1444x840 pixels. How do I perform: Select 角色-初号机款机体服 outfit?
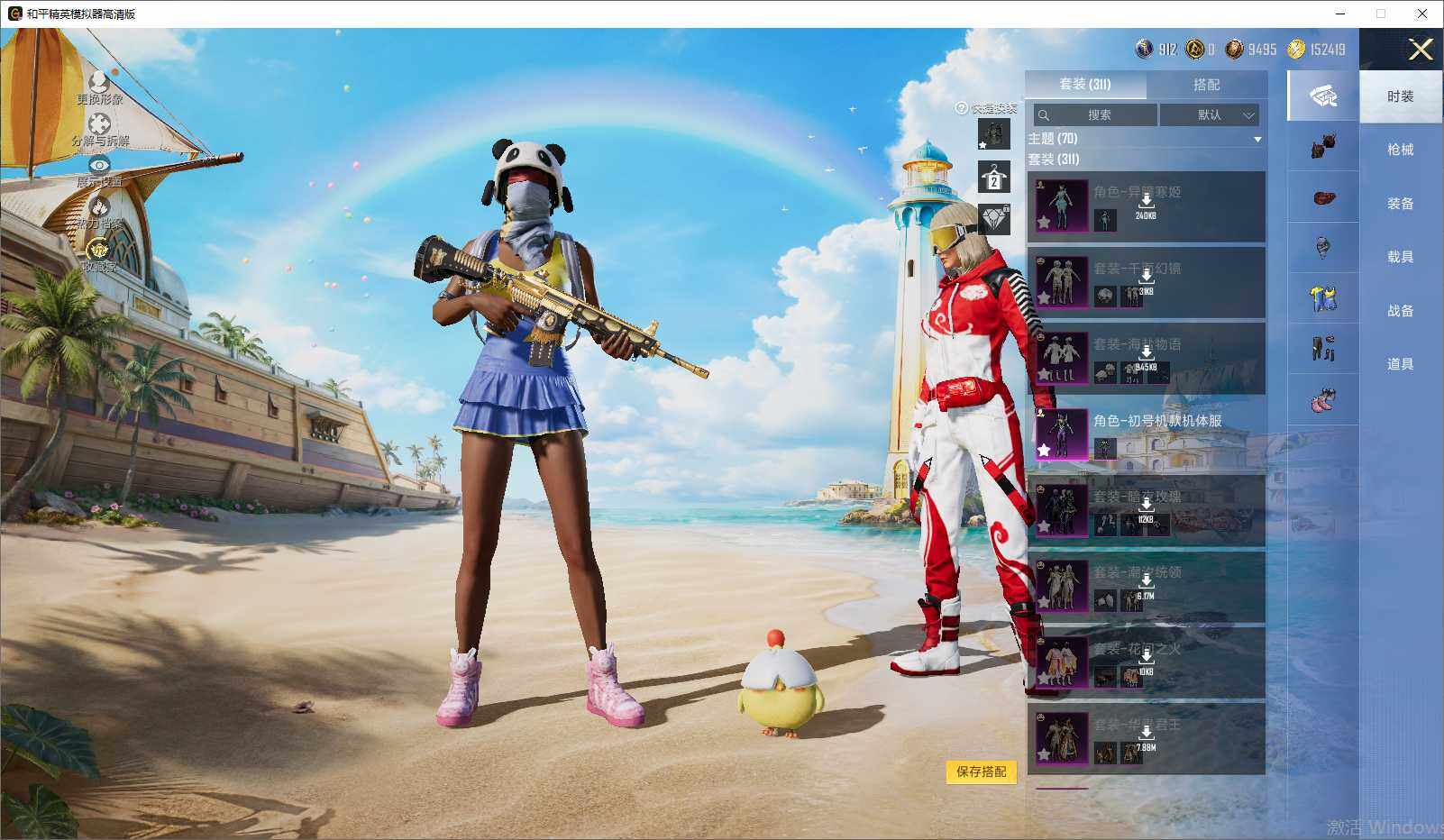[1146, 434]
